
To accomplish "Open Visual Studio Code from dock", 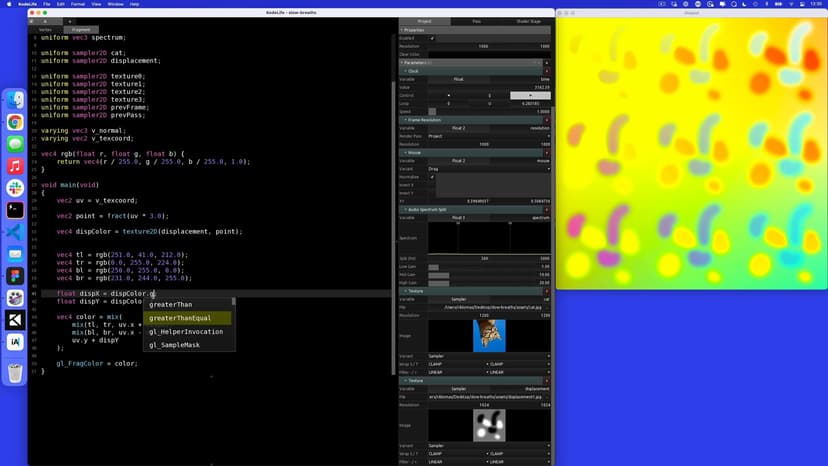I will click(15, 232).
